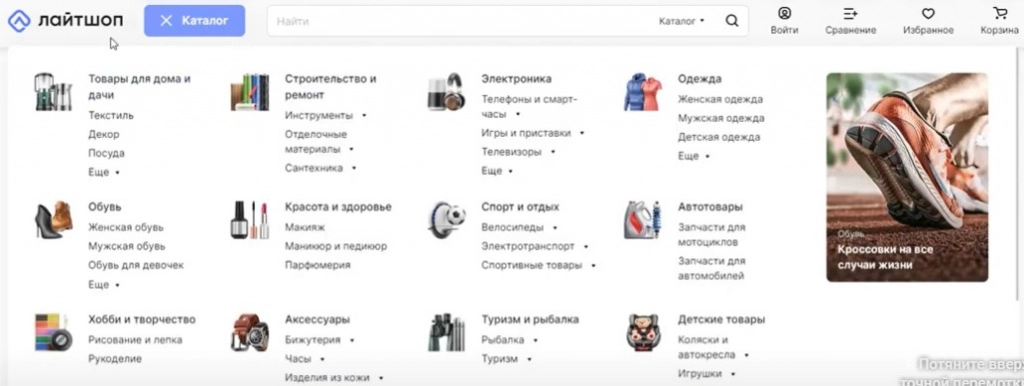1024x386 pixels.
Task: Open the Войти account icon
Action: (784, 14)
